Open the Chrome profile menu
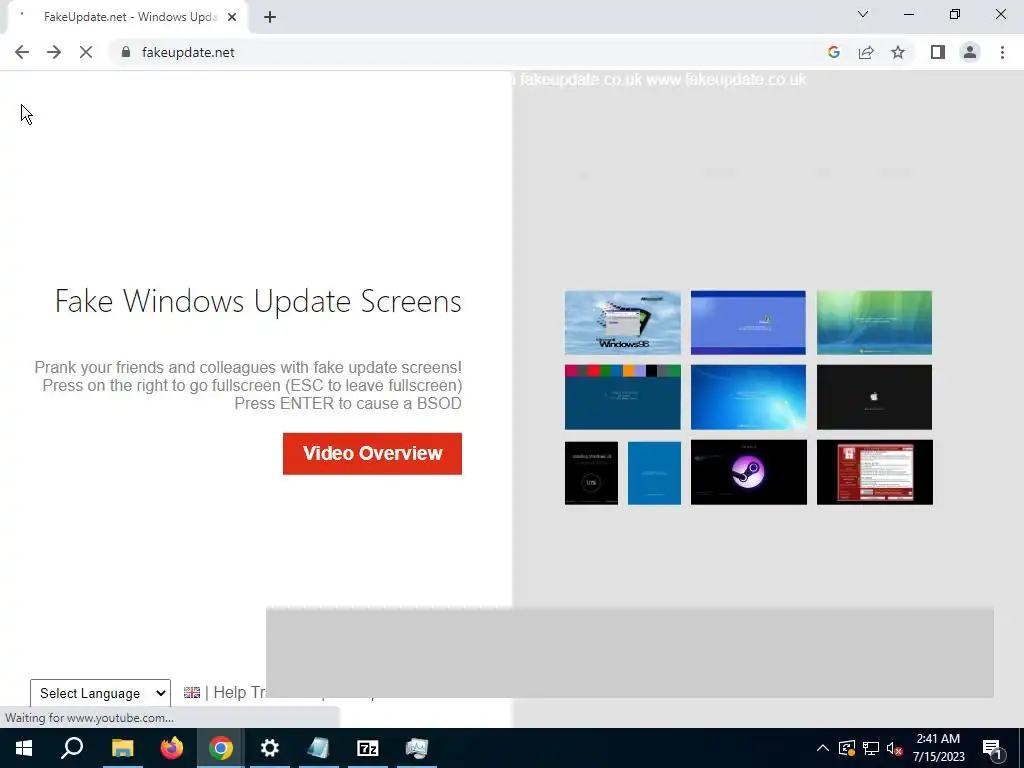 click(970, 52)
